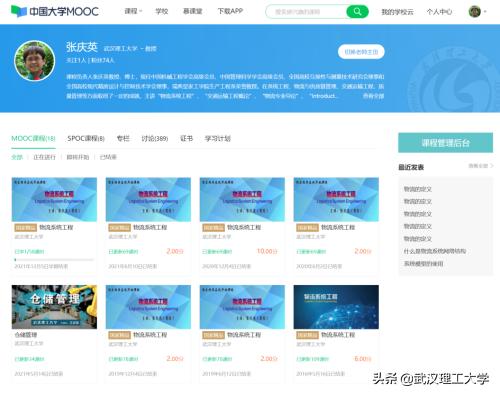The height and width of the screenshot is (396, 500).
Task: Click the white pill button in banner
Action: (x=361, y=52)
